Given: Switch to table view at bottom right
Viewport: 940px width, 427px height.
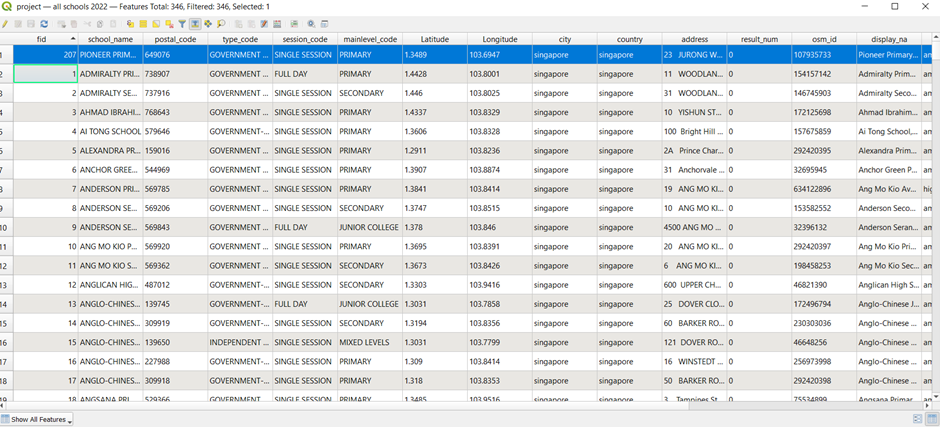Looking at the screenshot, I should coord(931,419).
